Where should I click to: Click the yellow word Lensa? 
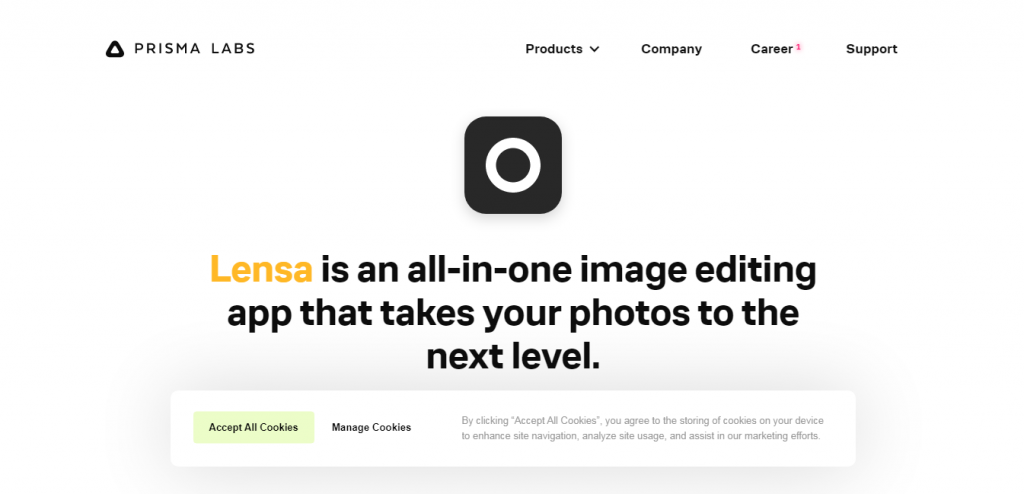pyautogui.click(x=261, y=269)
